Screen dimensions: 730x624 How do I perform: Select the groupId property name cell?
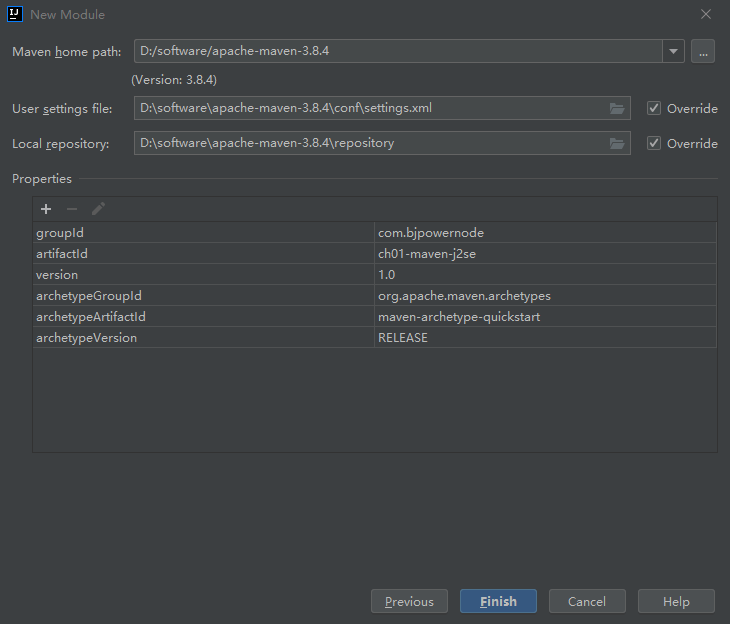coord(203,232)
